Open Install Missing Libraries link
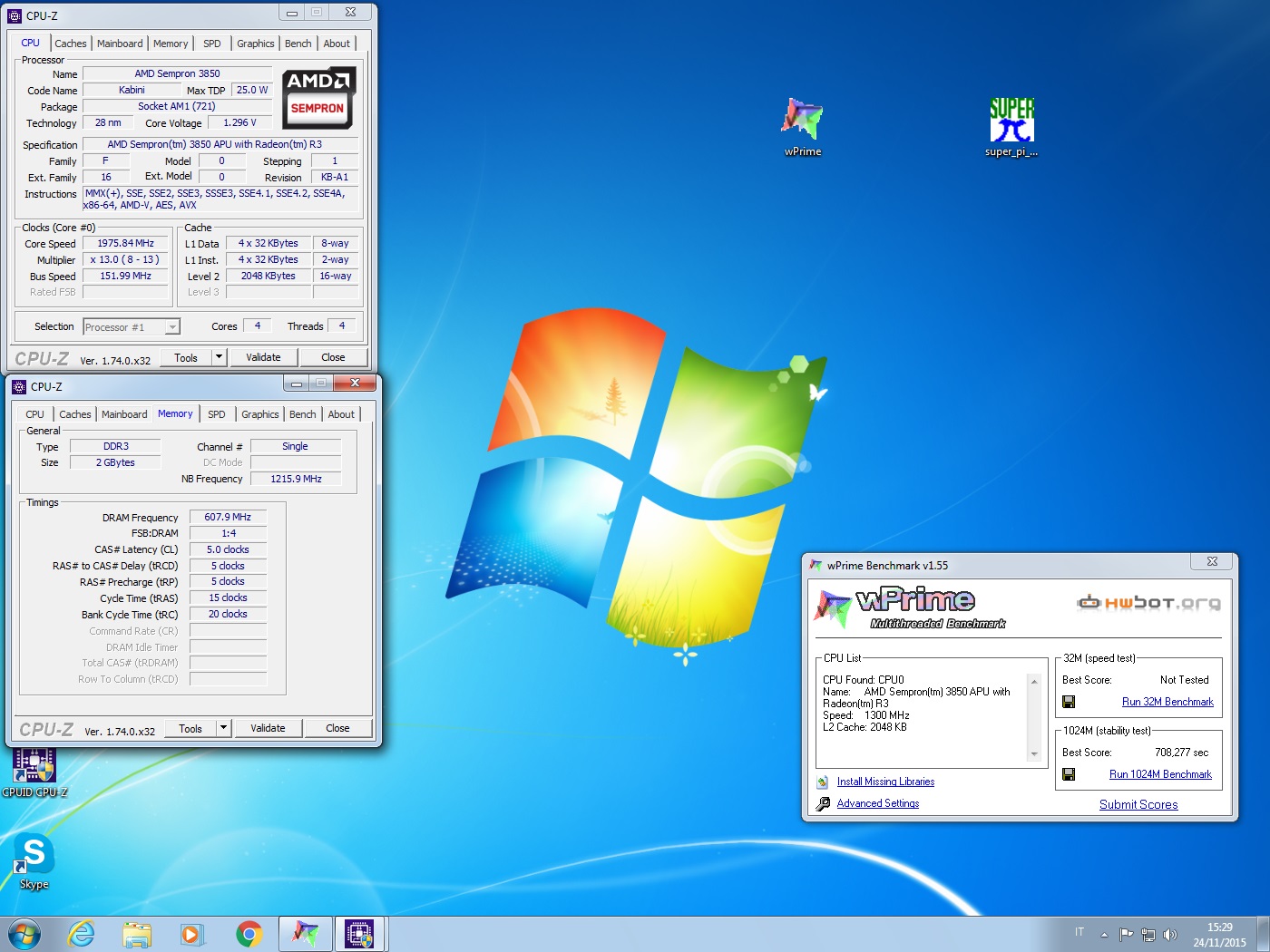 tap(885, 782)
